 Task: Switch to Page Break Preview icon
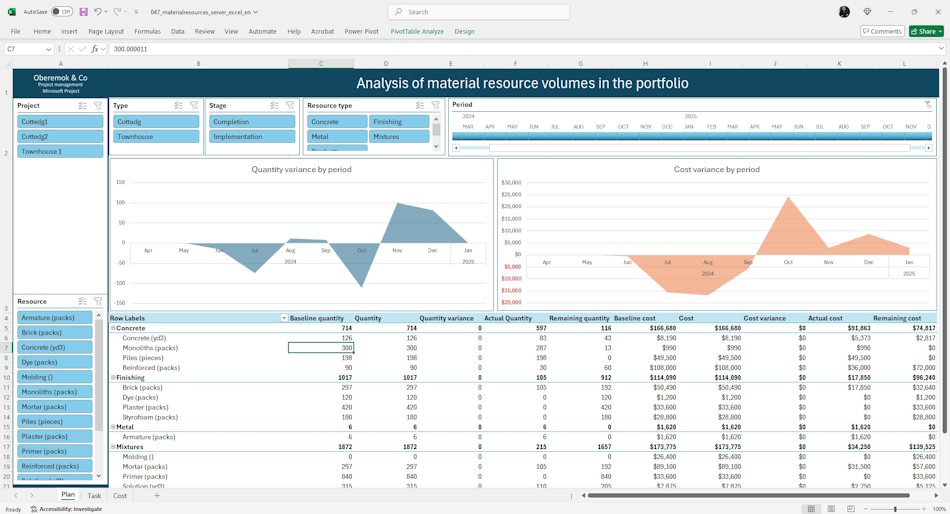point(851,509)
